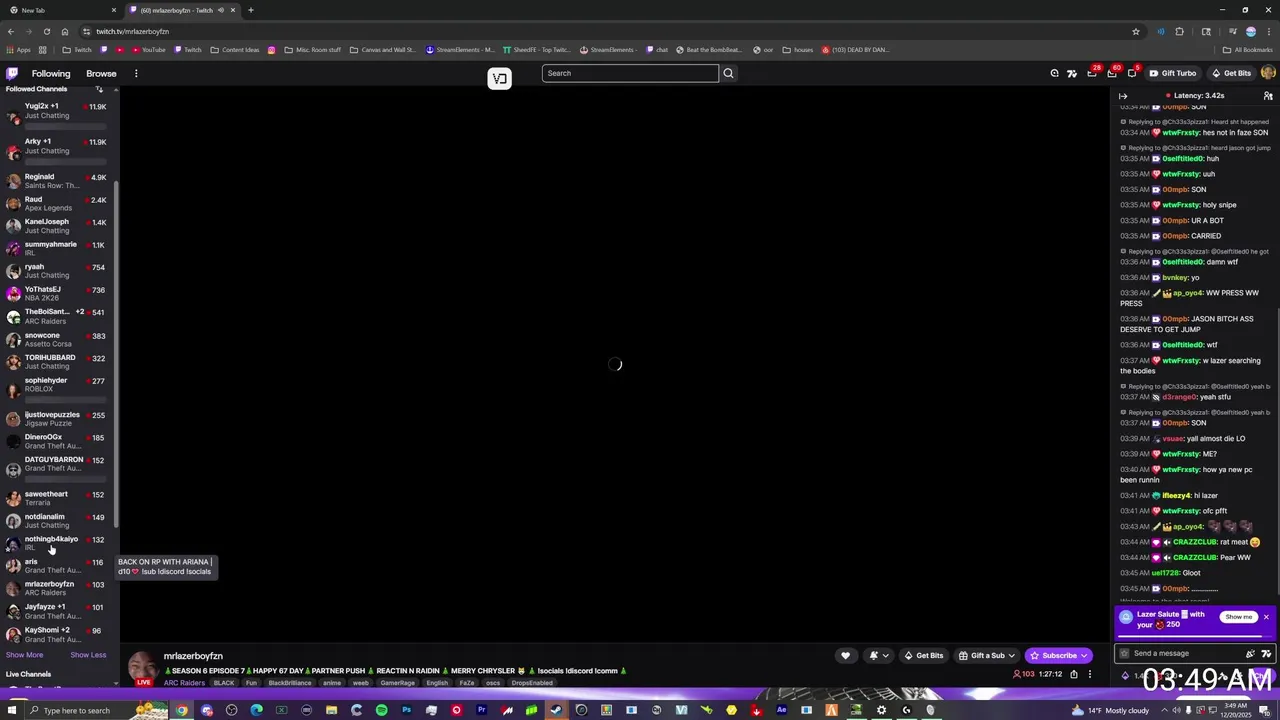
Task: Open the YouTube bookmark
Action: click(x=148, y=50)
